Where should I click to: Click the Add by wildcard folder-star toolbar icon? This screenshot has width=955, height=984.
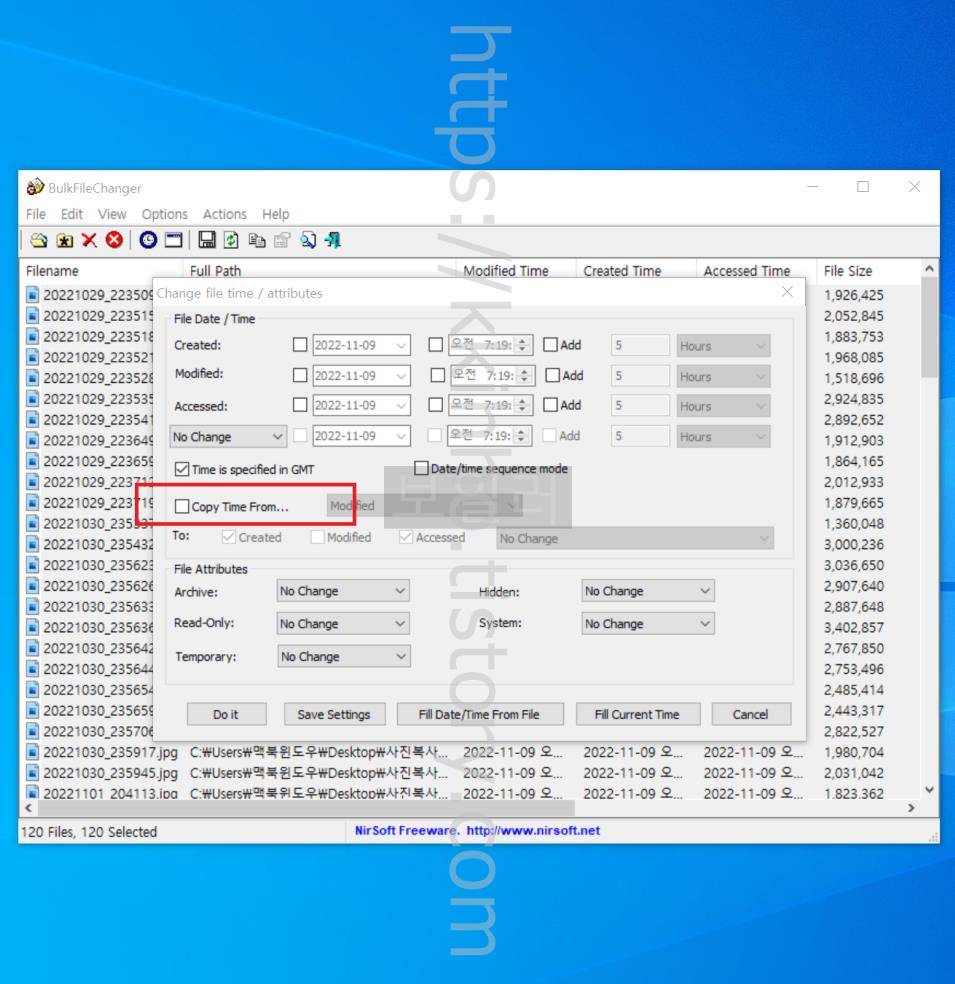tap(65, 240)
